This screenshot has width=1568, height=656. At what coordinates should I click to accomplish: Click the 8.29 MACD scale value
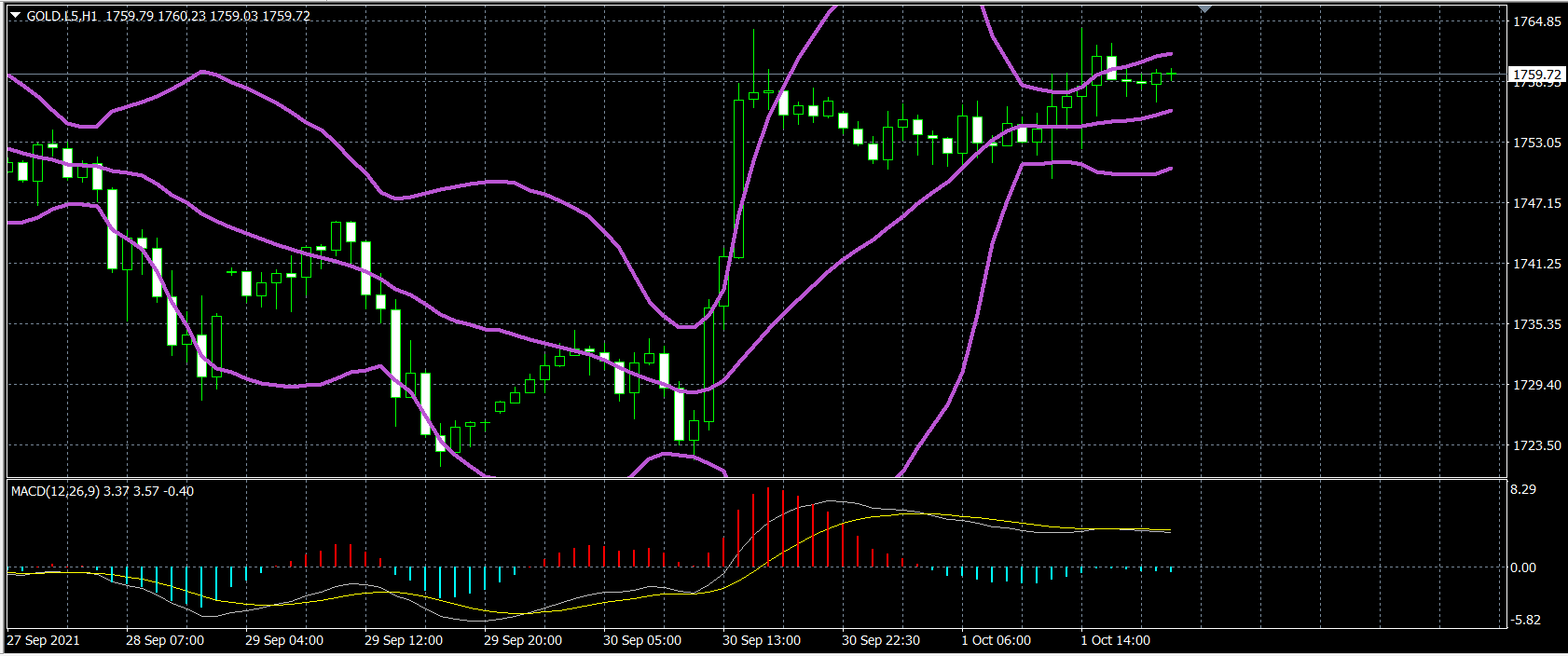click(x=1523, y=489)
